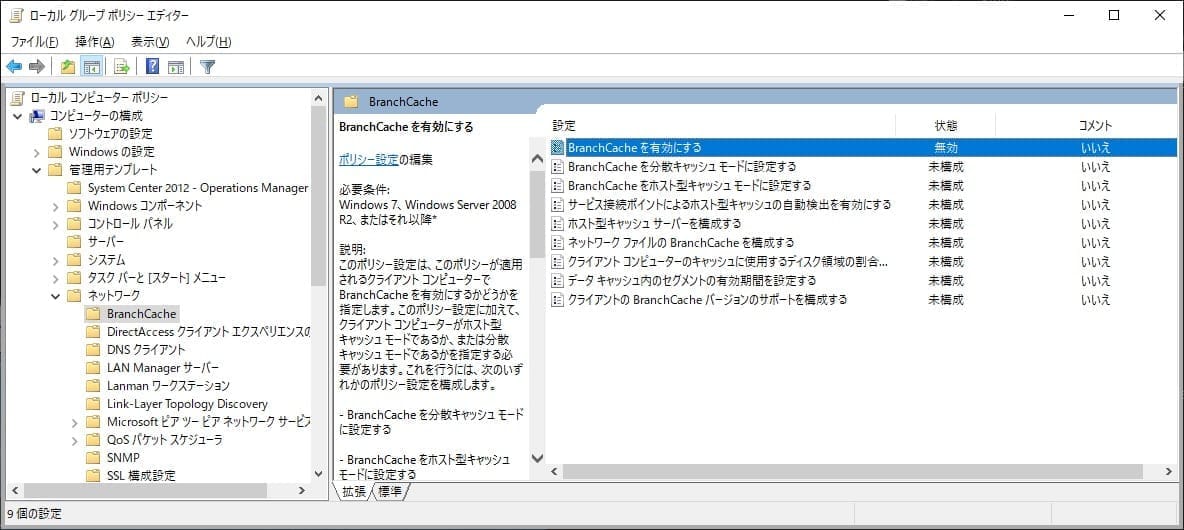
Task: Expand the システム tree node
Action: click(x=55, y=260)
